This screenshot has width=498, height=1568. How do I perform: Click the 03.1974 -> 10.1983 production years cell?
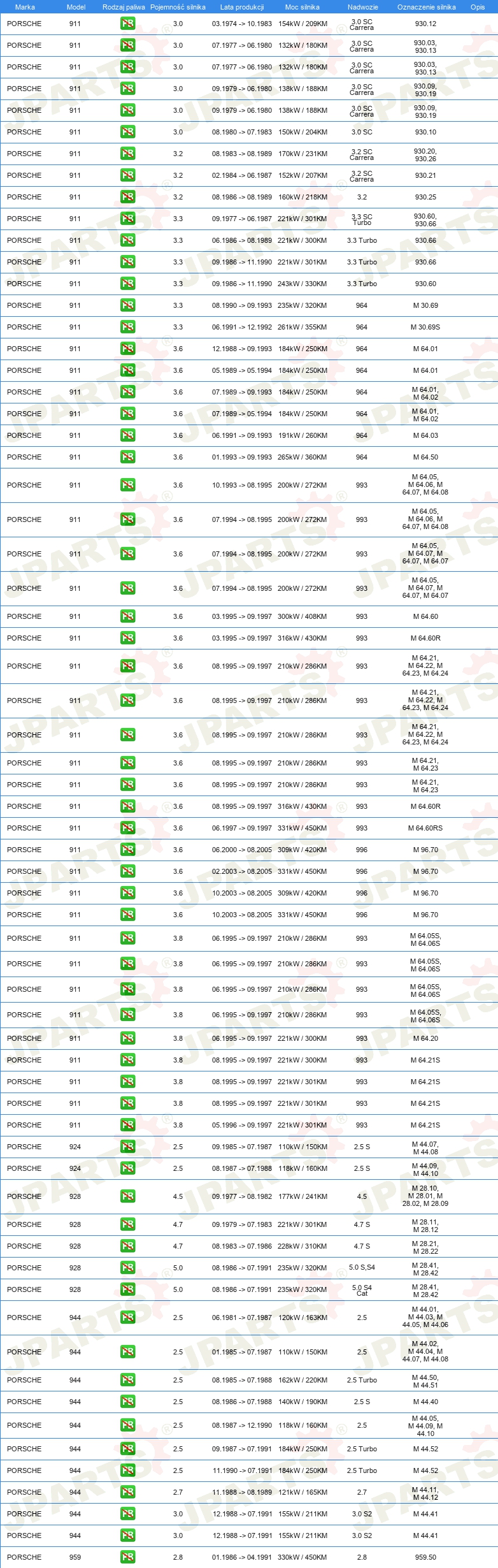point(242,24)
